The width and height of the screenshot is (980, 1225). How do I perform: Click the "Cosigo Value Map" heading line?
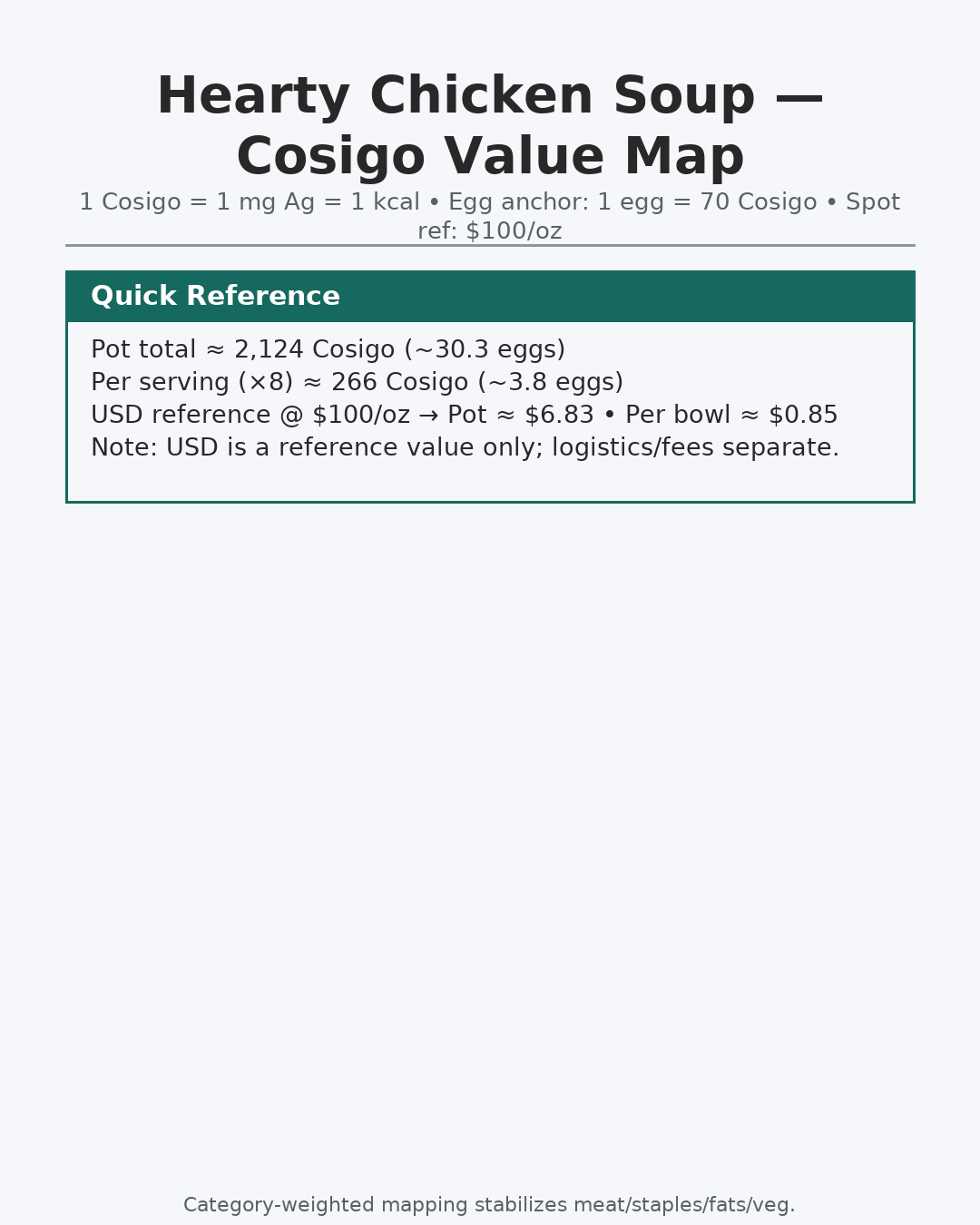[x=490, y=156]
